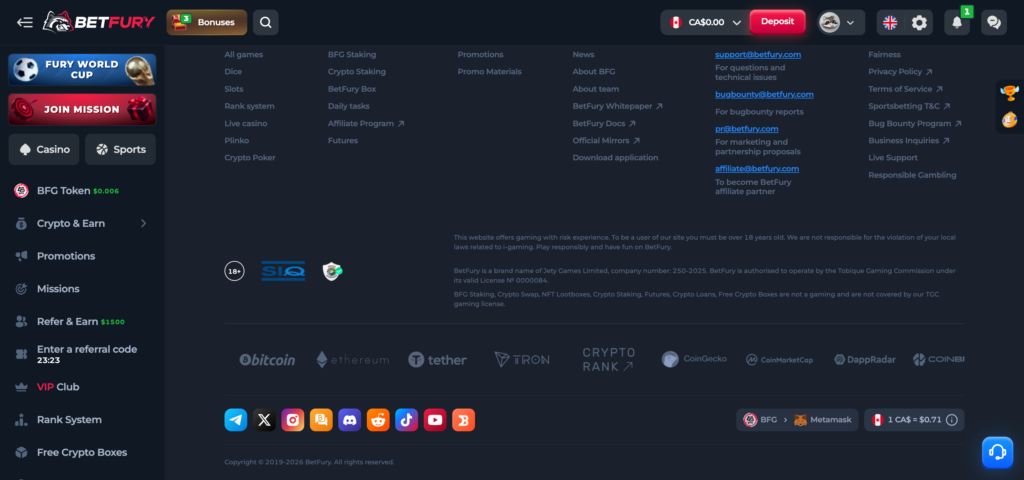The height and width of the screenshot is (480, 1024).
Task: Open Official Mirrors footer link
Action: (x=606, y=140)
